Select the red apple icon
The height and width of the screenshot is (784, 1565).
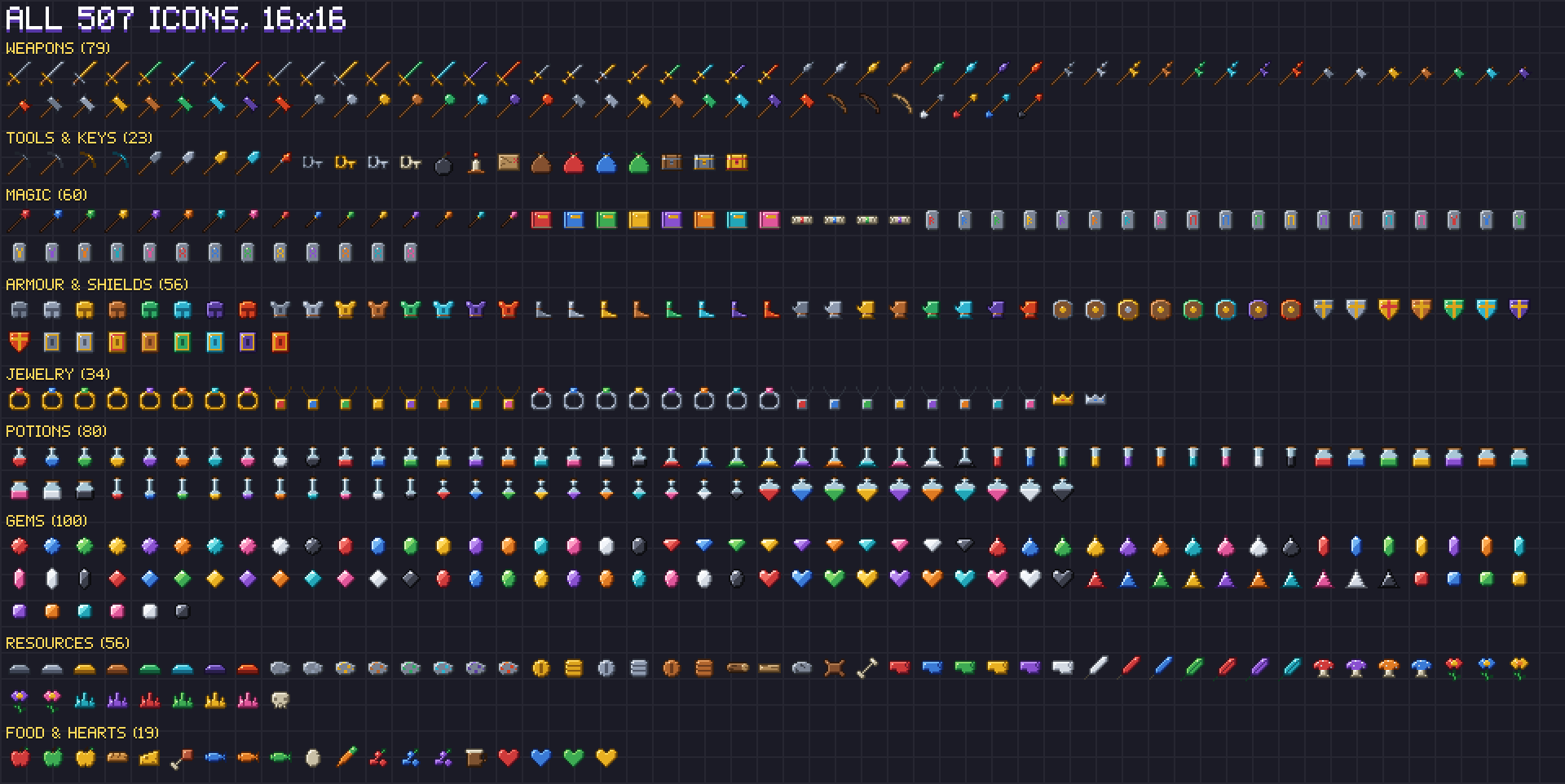20,757
